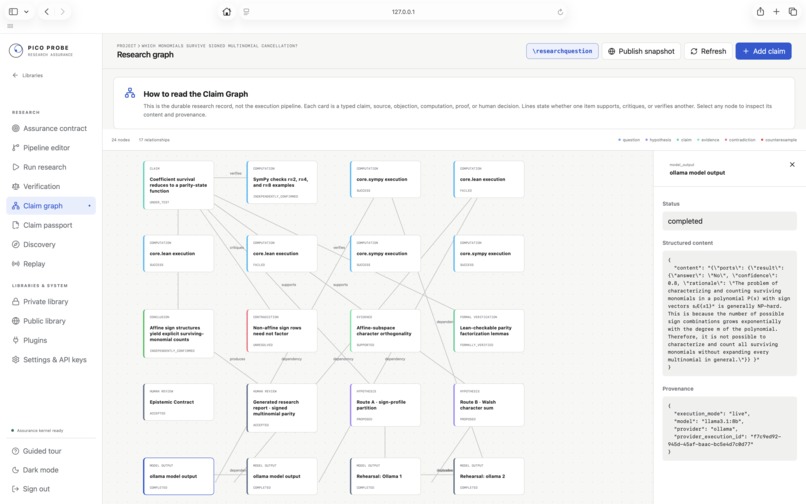Select the Coefficient survival claim node
This screenshot has width=806, height=504.
(x=178, y=185)
